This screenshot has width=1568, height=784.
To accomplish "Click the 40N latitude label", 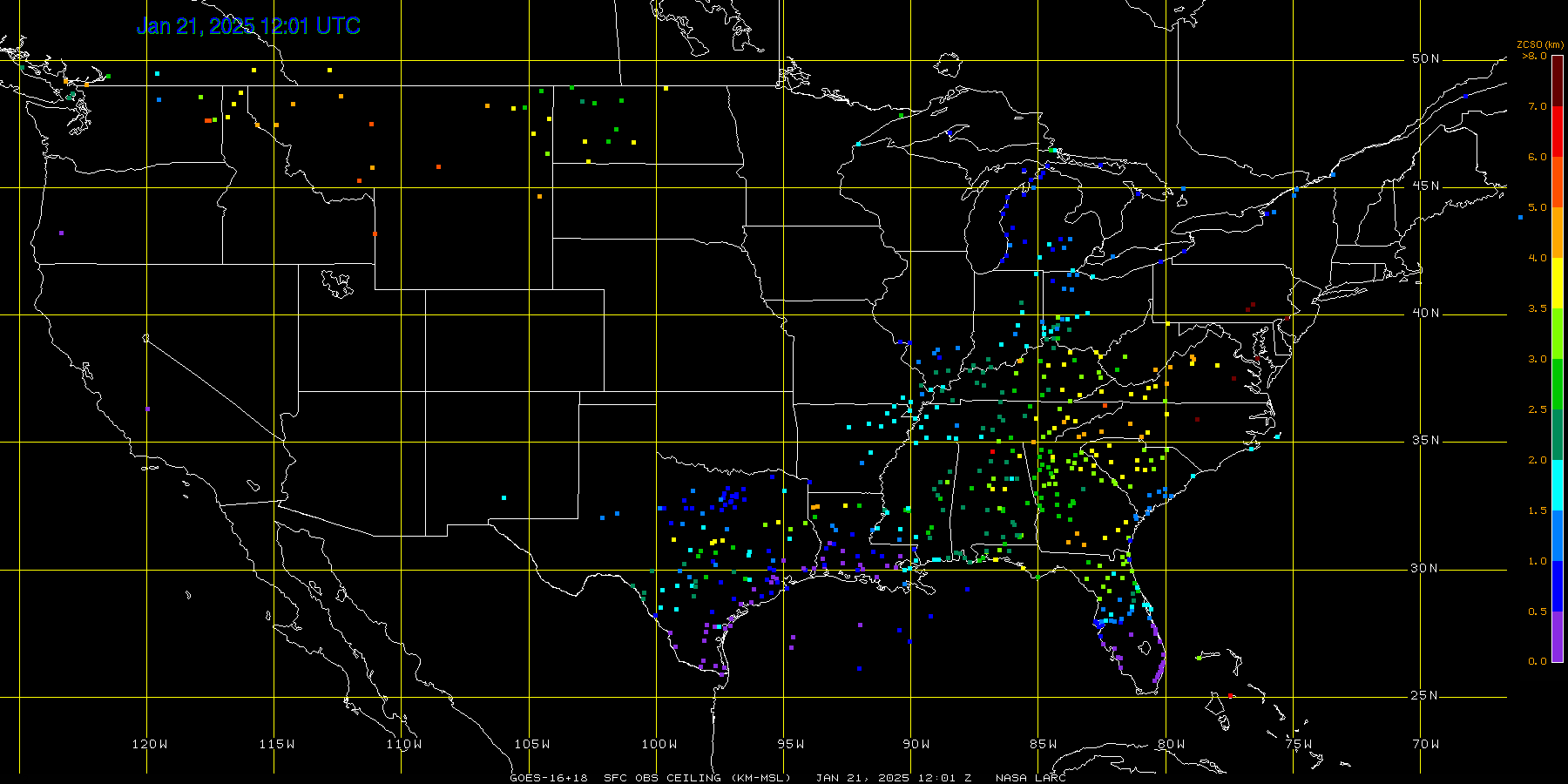I will pyautogui.click(x=1425, y=313).
